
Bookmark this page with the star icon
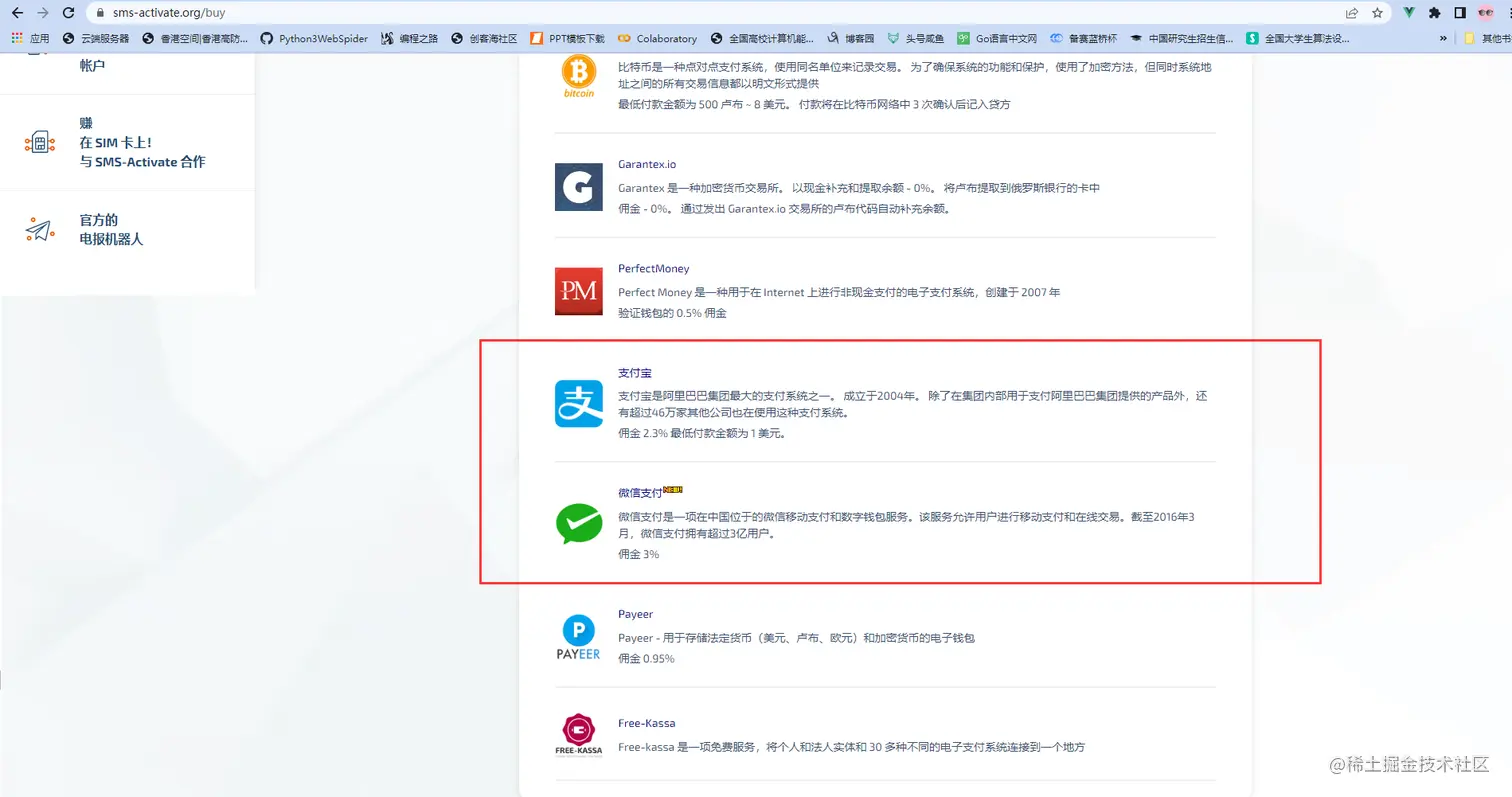click(1379, 13)
